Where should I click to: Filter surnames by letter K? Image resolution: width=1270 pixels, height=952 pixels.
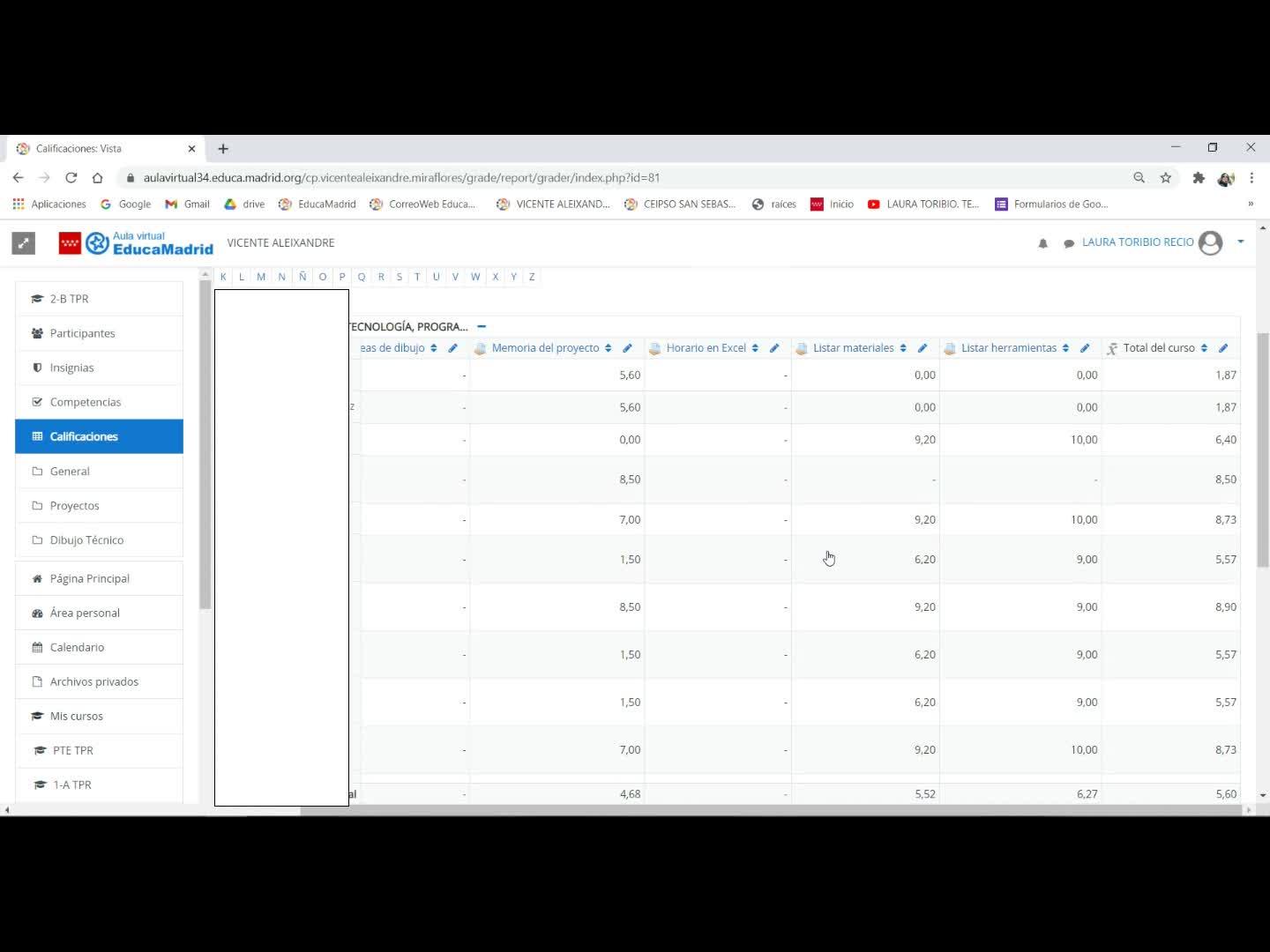pyautogui.click(x=223, y=277)
